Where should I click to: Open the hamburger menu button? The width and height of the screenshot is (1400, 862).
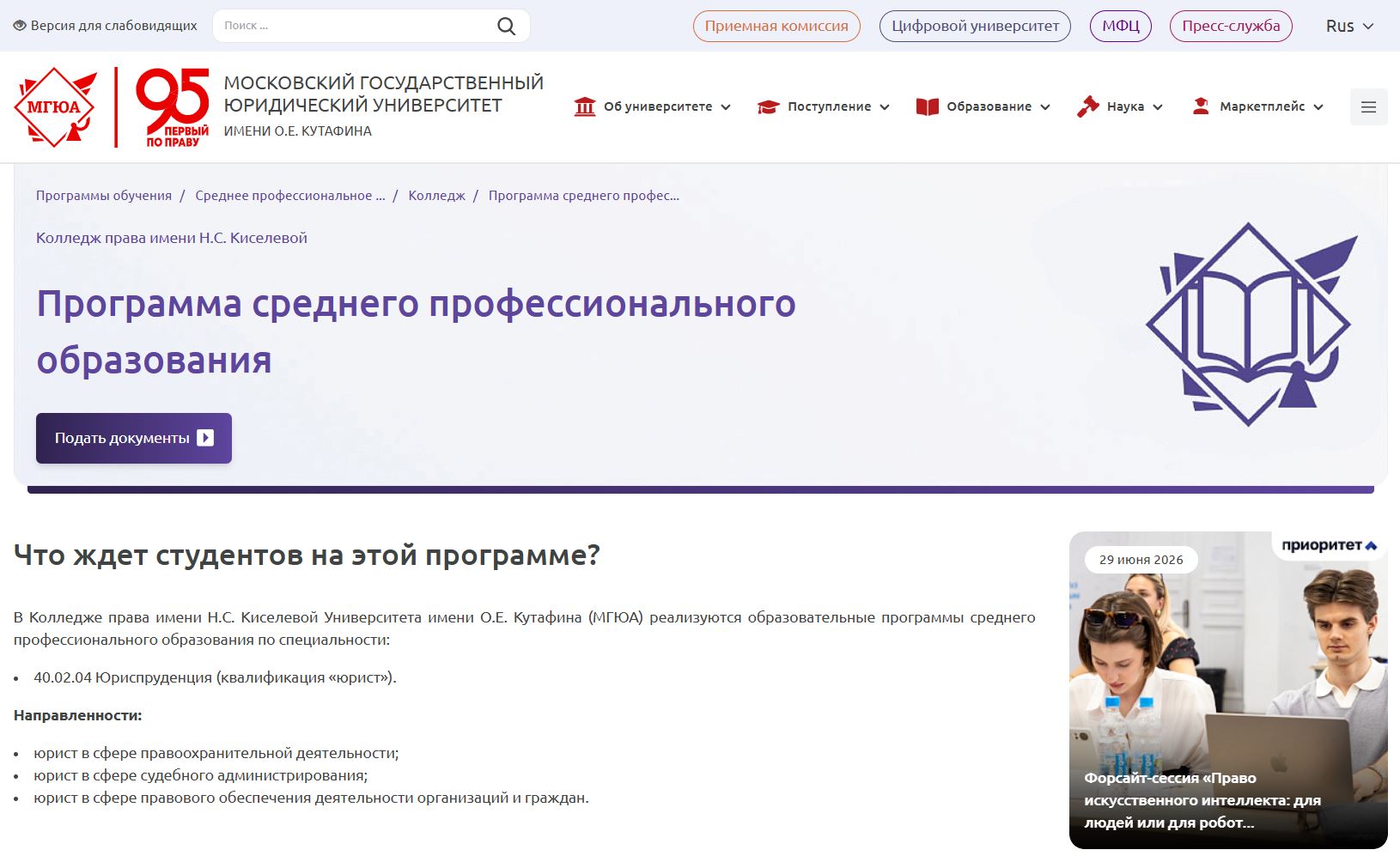(x=1368, y=107)
